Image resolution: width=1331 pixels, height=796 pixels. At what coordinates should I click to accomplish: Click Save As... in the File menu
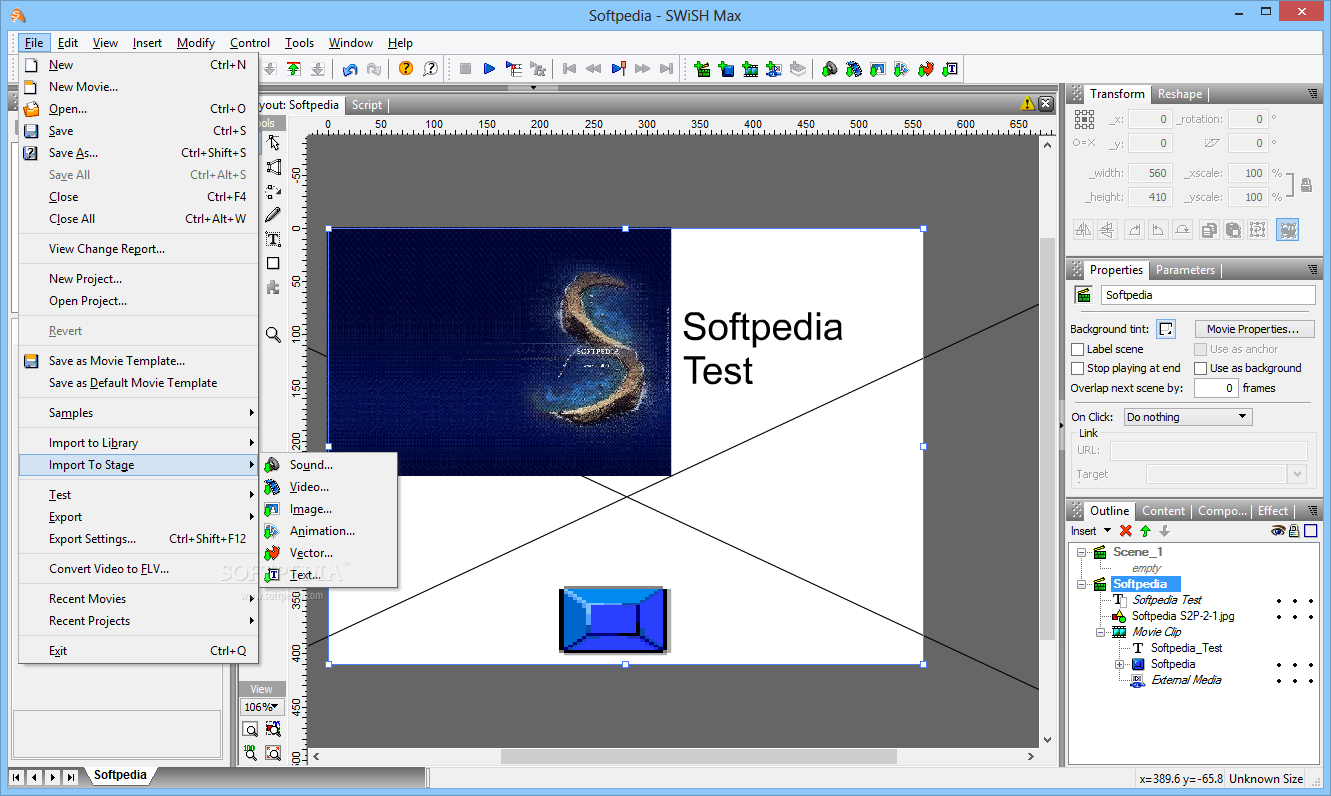point(138,153)
